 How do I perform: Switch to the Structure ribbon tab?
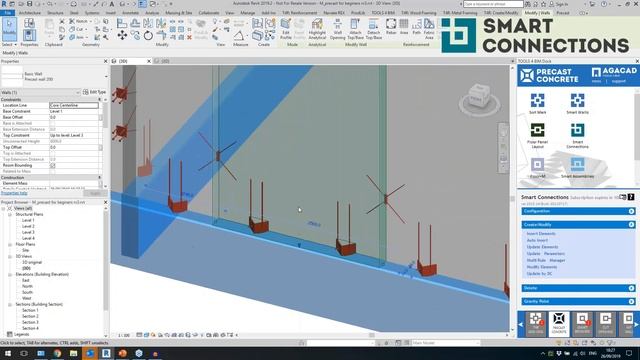tap(55, 13)
